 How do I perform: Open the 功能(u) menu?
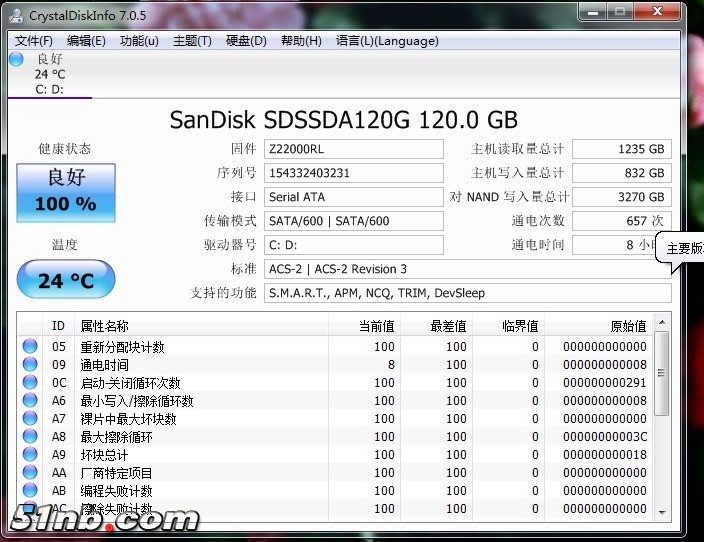point(139,41)
